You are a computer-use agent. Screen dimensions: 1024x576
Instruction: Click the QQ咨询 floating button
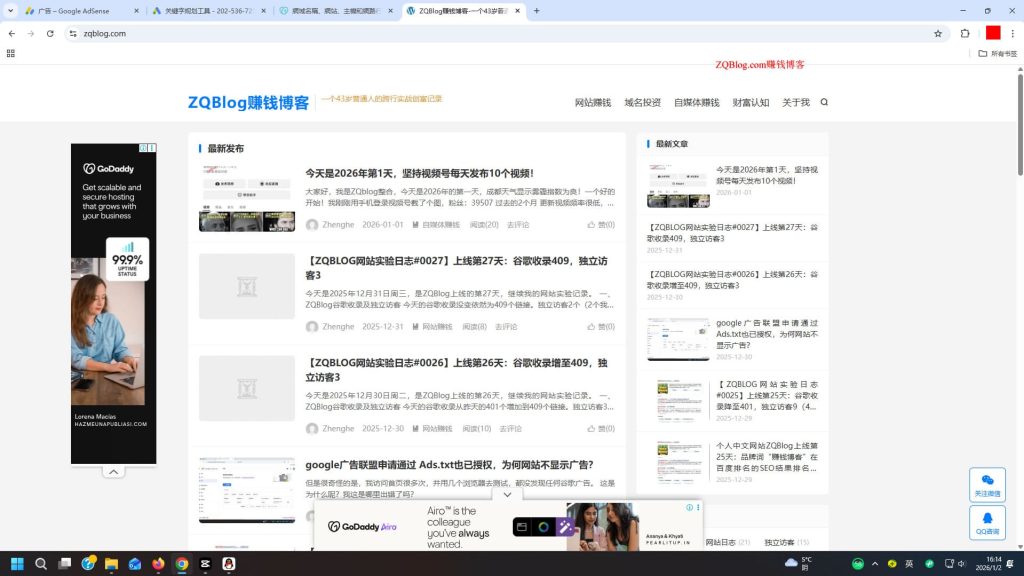point(987,522)
